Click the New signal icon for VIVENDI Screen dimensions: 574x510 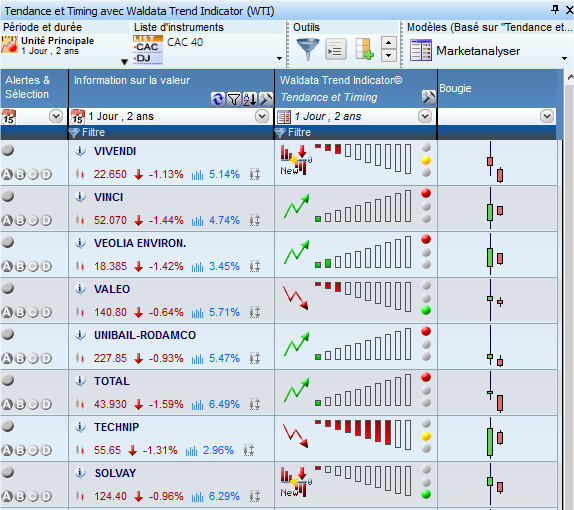point(296,160)
